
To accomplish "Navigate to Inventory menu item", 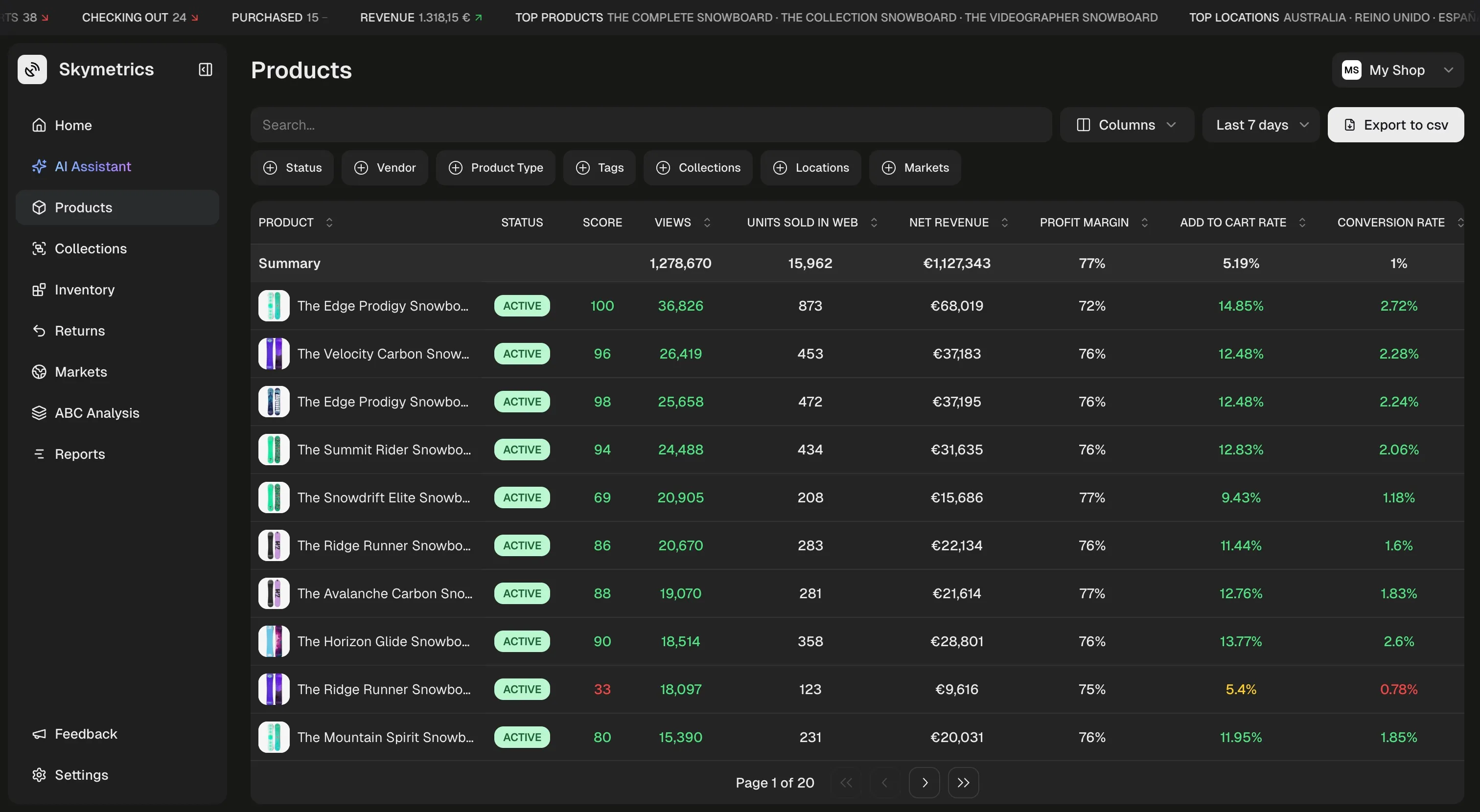I will coord(85,290).
